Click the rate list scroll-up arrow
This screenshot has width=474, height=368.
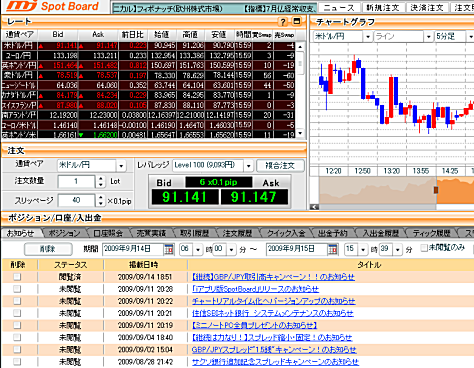click(300, 47)
